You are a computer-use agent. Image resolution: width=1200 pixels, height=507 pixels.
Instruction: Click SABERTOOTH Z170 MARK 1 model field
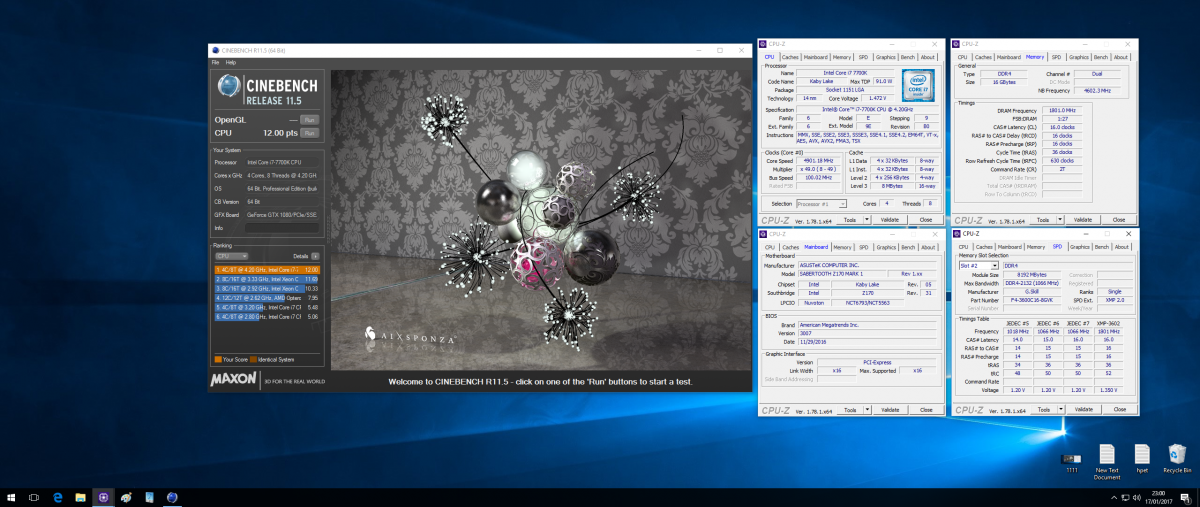pos(841,273)
